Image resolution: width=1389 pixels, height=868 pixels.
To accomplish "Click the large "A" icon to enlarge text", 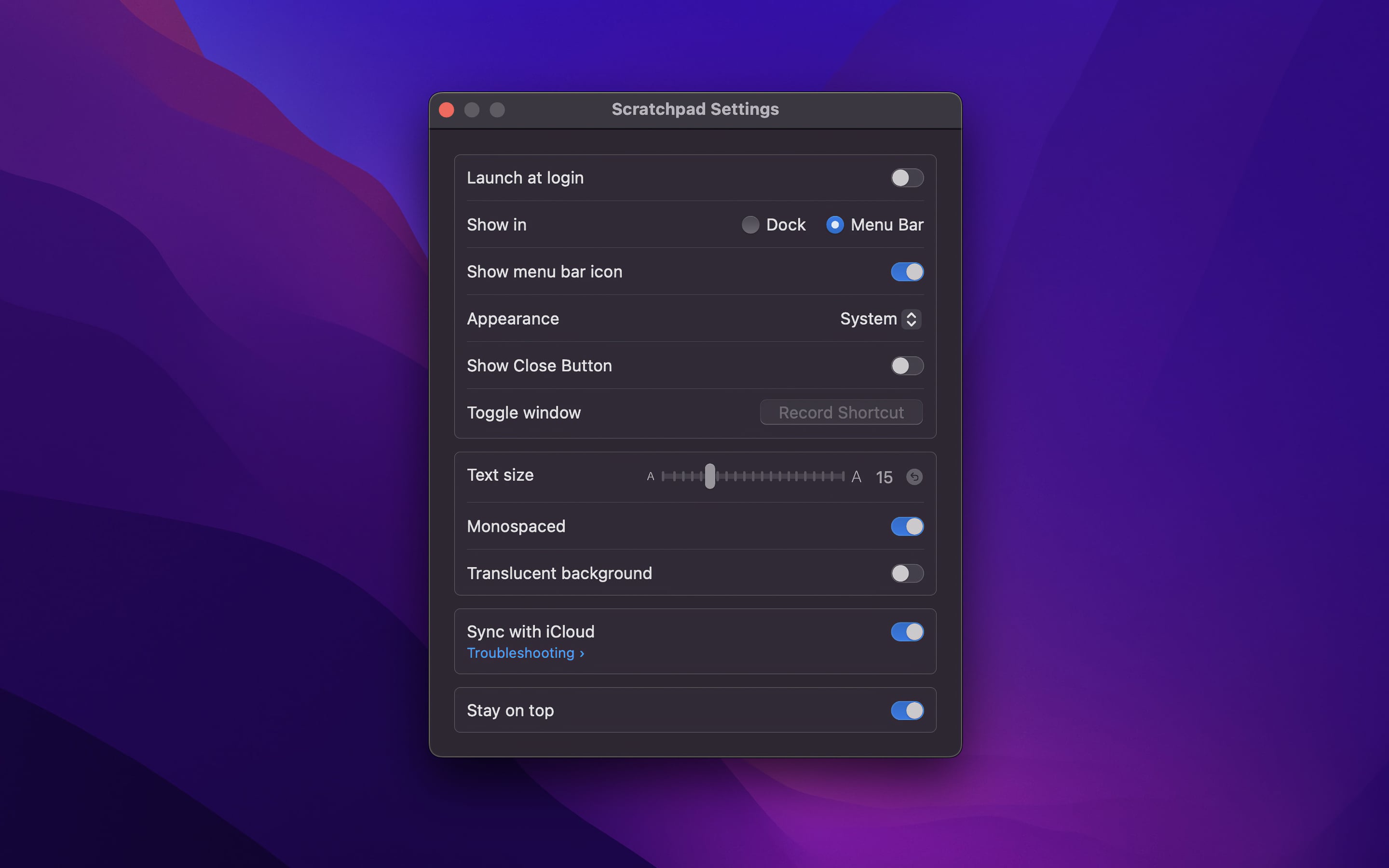I will click(x=857, y=476).
